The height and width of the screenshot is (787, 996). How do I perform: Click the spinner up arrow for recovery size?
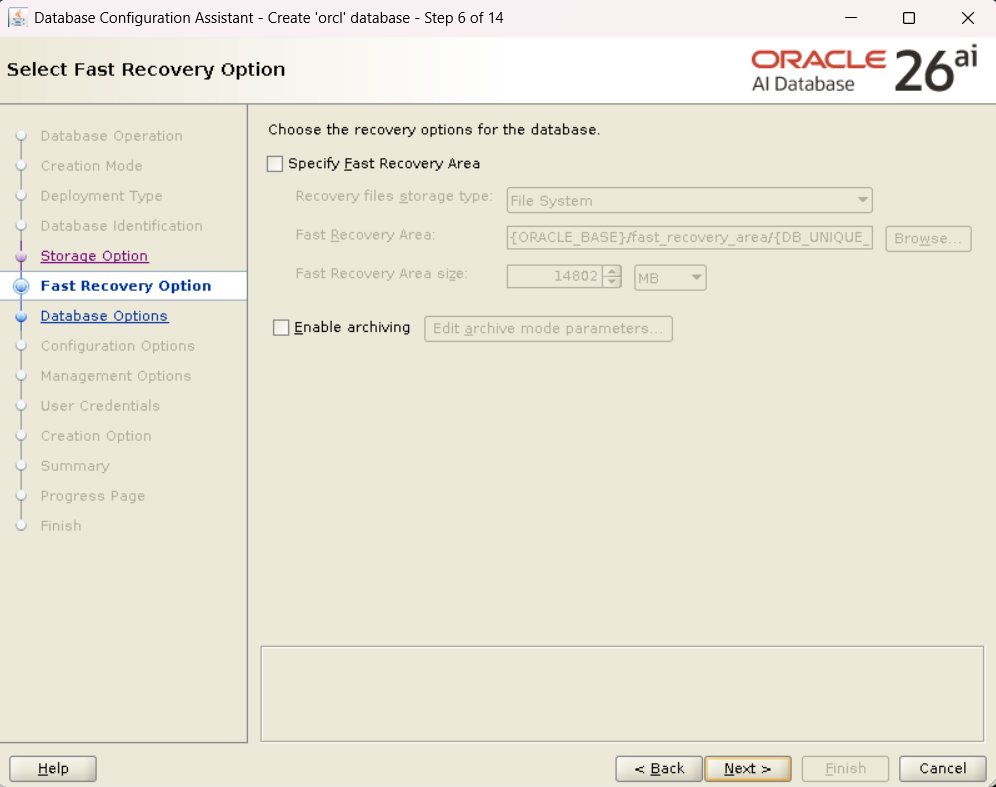pyautogui.click(x=612, y=271)
